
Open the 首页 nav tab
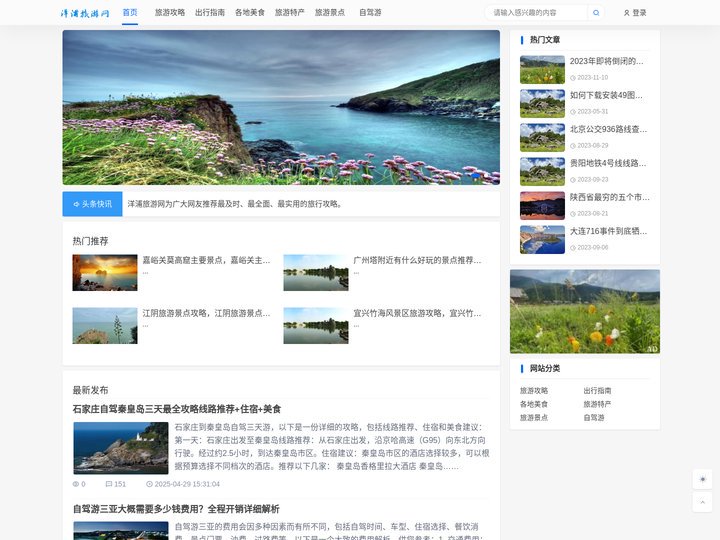(130, 13)
